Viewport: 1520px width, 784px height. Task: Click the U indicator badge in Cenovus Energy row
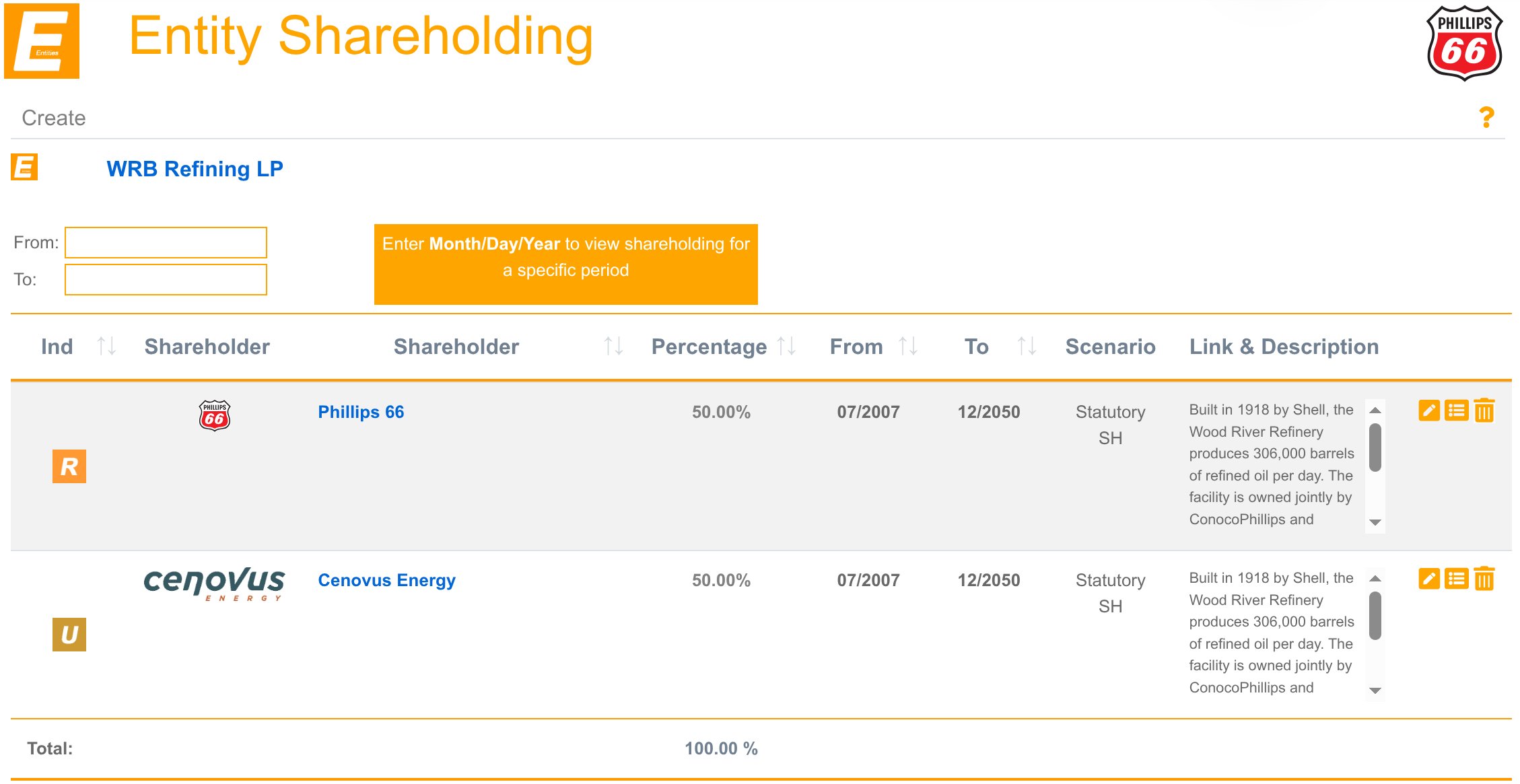coord(69,635)
